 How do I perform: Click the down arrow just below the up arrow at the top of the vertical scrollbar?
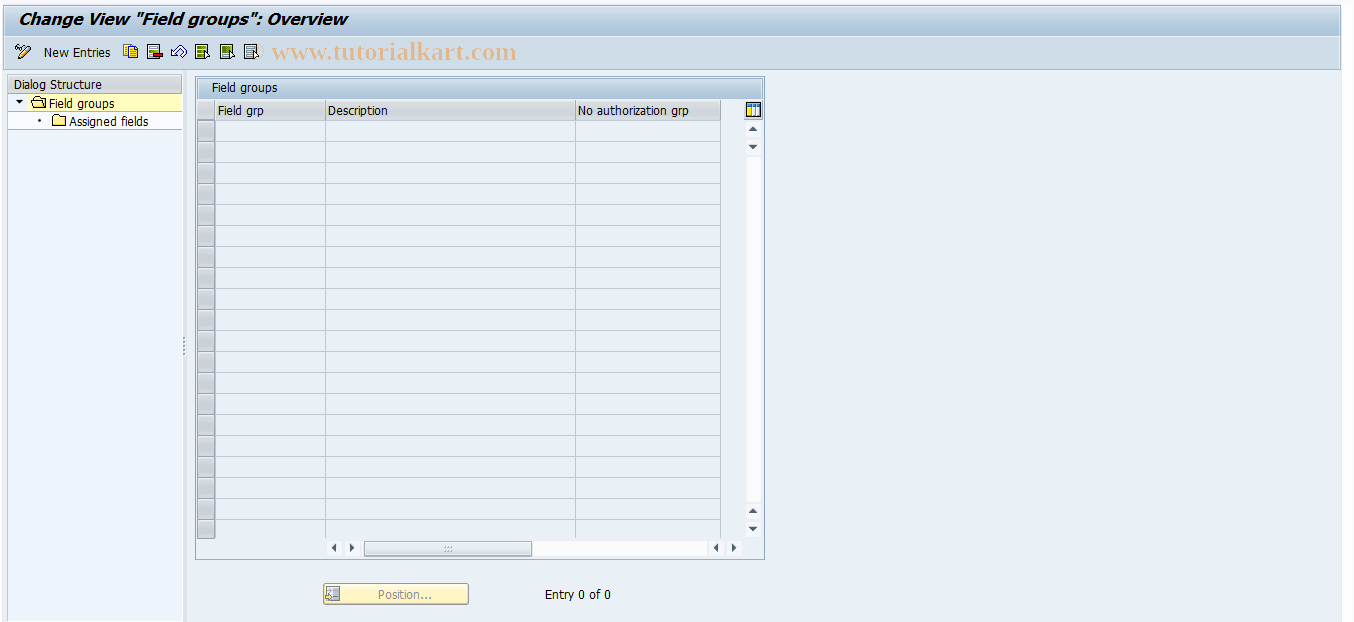[x=753, y=147]
